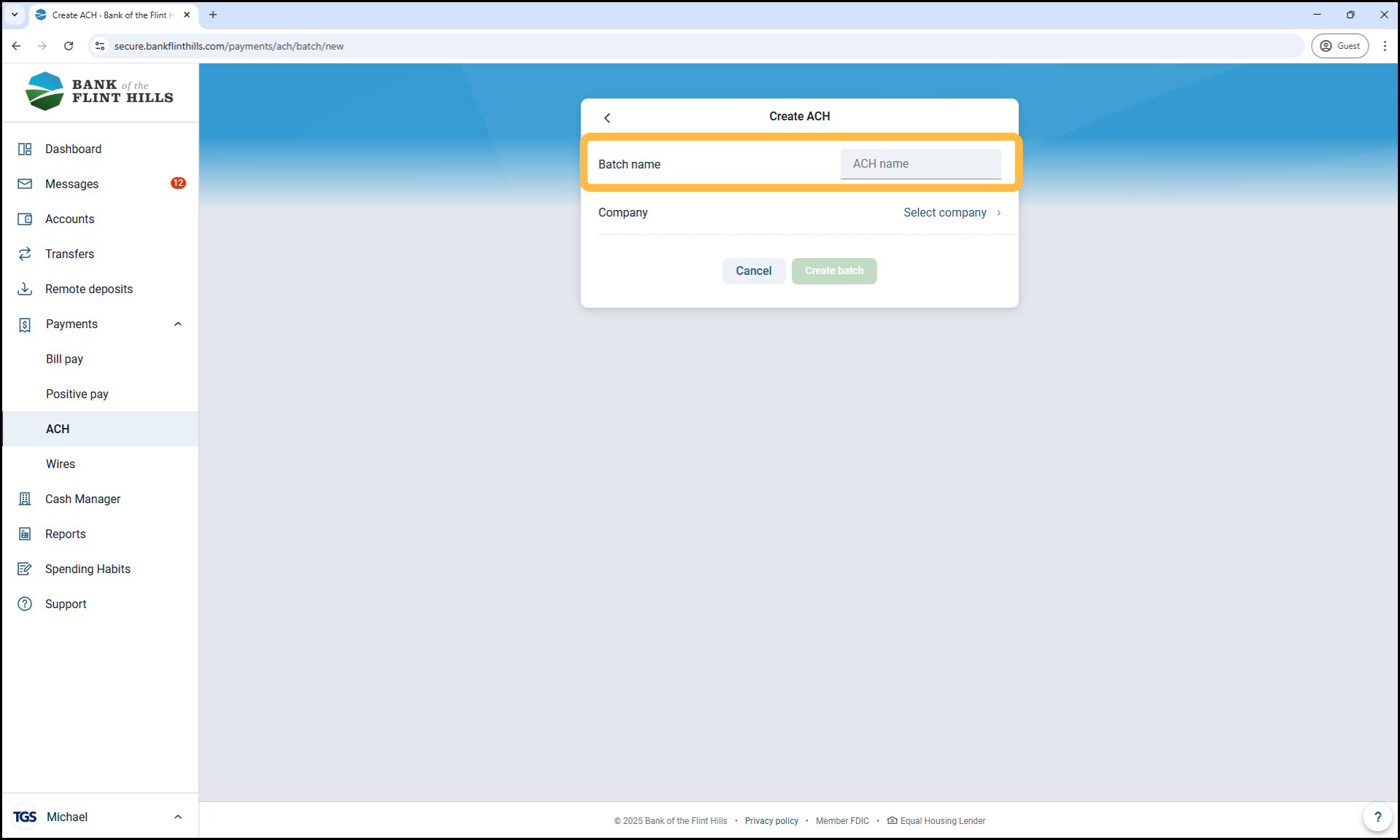Viewport: 1400px width, 840px height.
Task: Click the Cancel button
Action: 753,271
